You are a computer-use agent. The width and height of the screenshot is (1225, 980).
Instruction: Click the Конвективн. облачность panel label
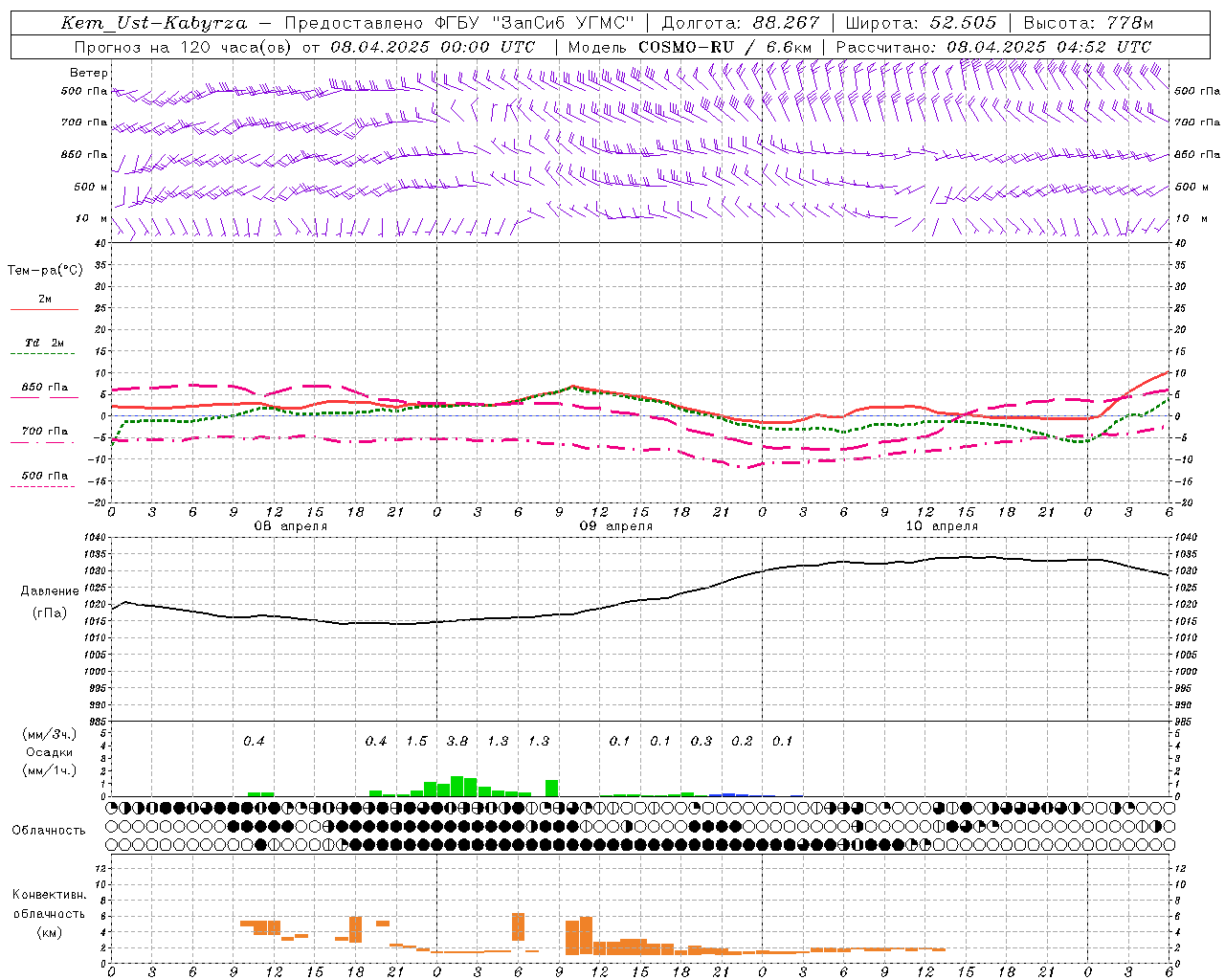[x=49, y=903]
